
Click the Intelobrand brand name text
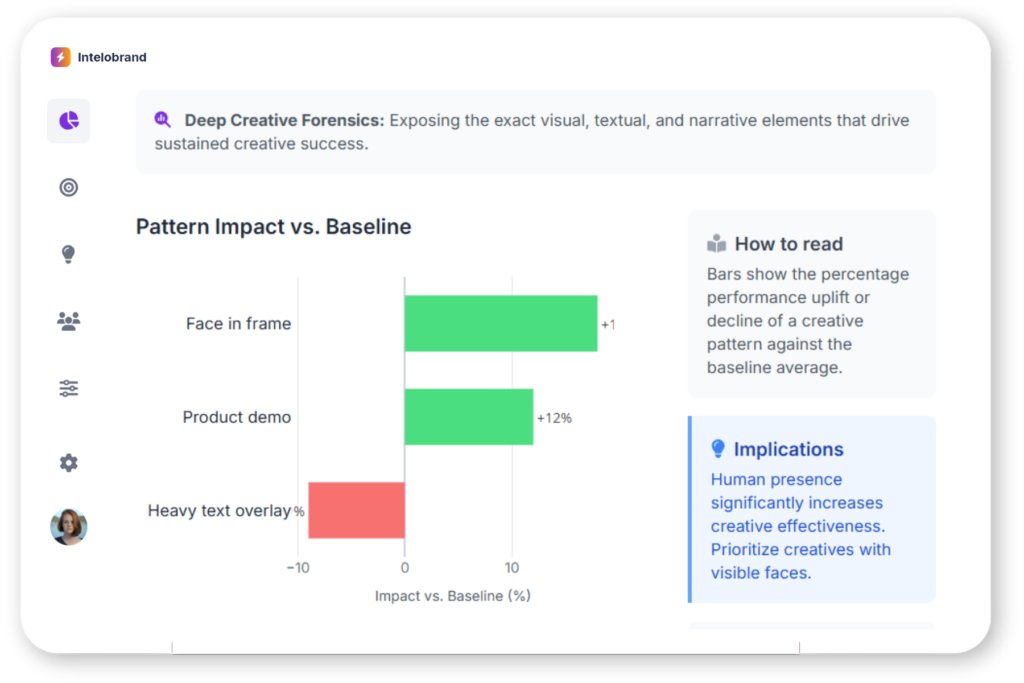[x=112, y=57]
